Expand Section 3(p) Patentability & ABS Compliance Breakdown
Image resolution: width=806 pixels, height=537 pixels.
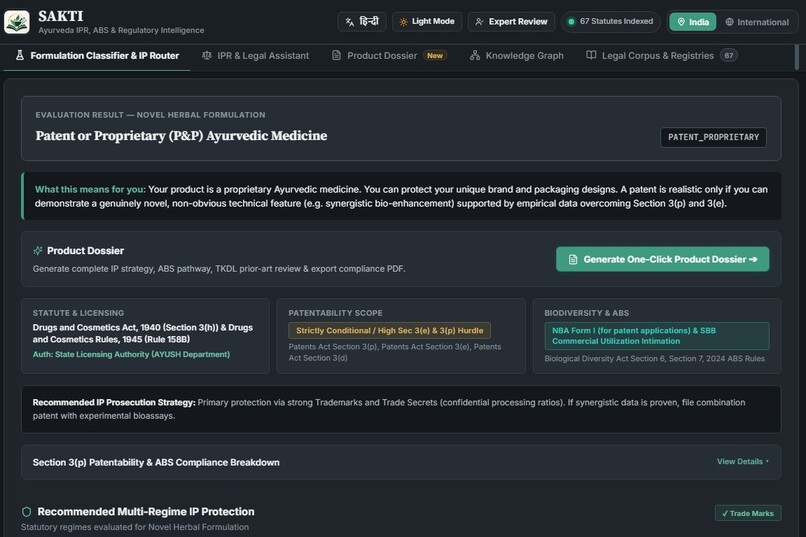coord(401,462)
